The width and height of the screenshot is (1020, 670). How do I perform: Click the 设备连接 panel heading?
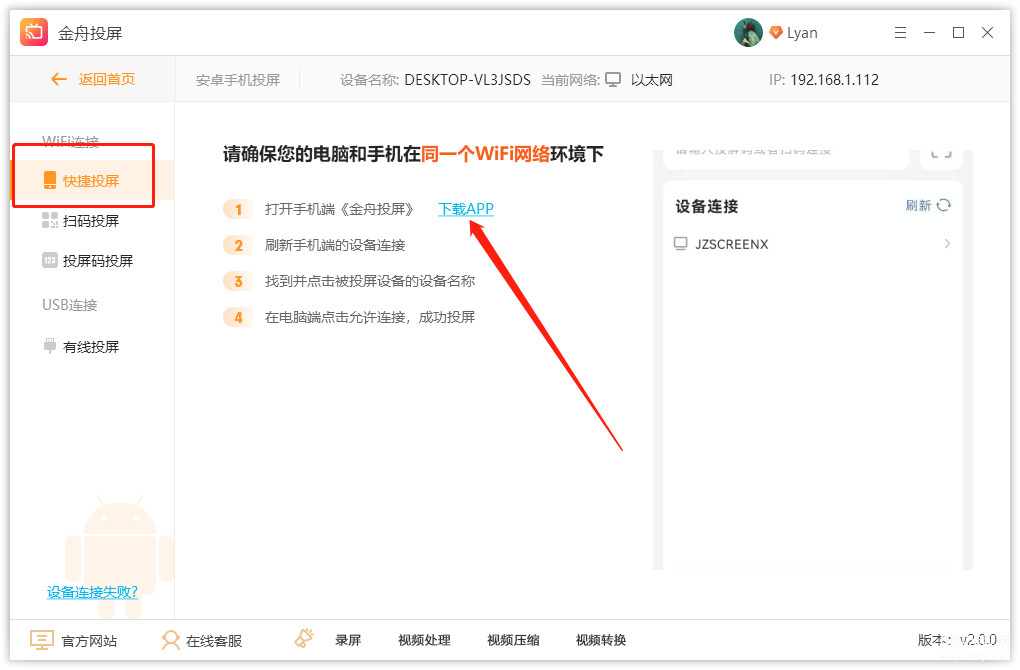(706, 206)
